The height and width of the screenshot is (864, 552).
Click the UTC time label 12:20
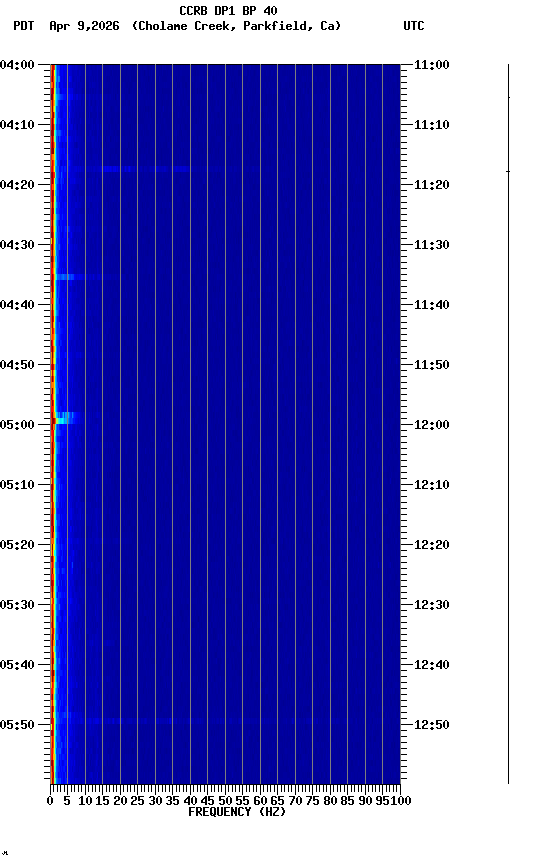(431, 545)
